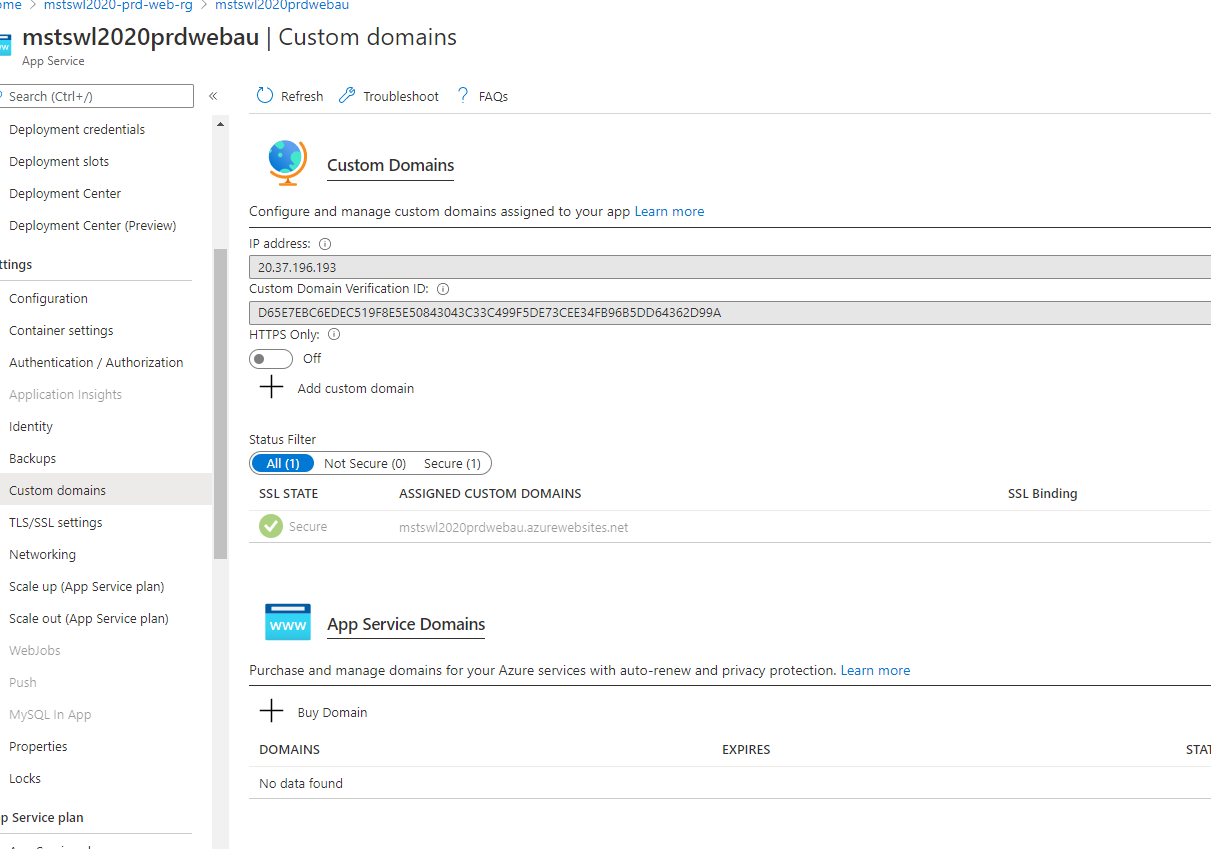Screen dimensions: 1211x849
Task: Click the plus icon for Add custom domain
Action: 271,388
